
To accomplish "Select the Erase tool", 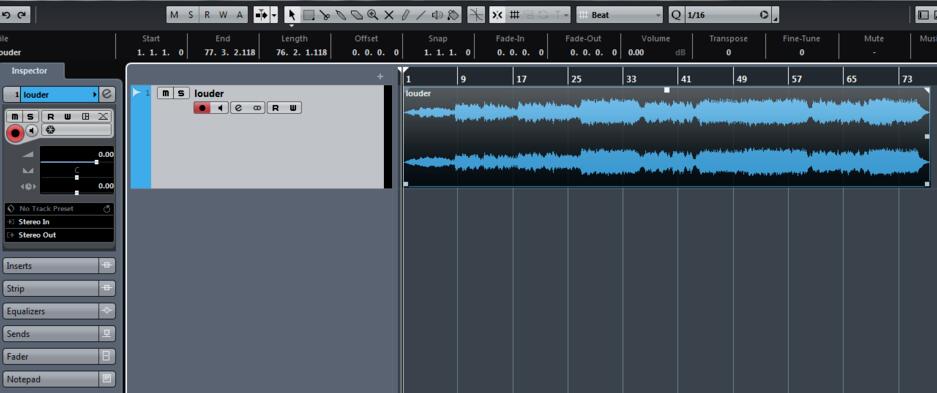I will 357,15.
